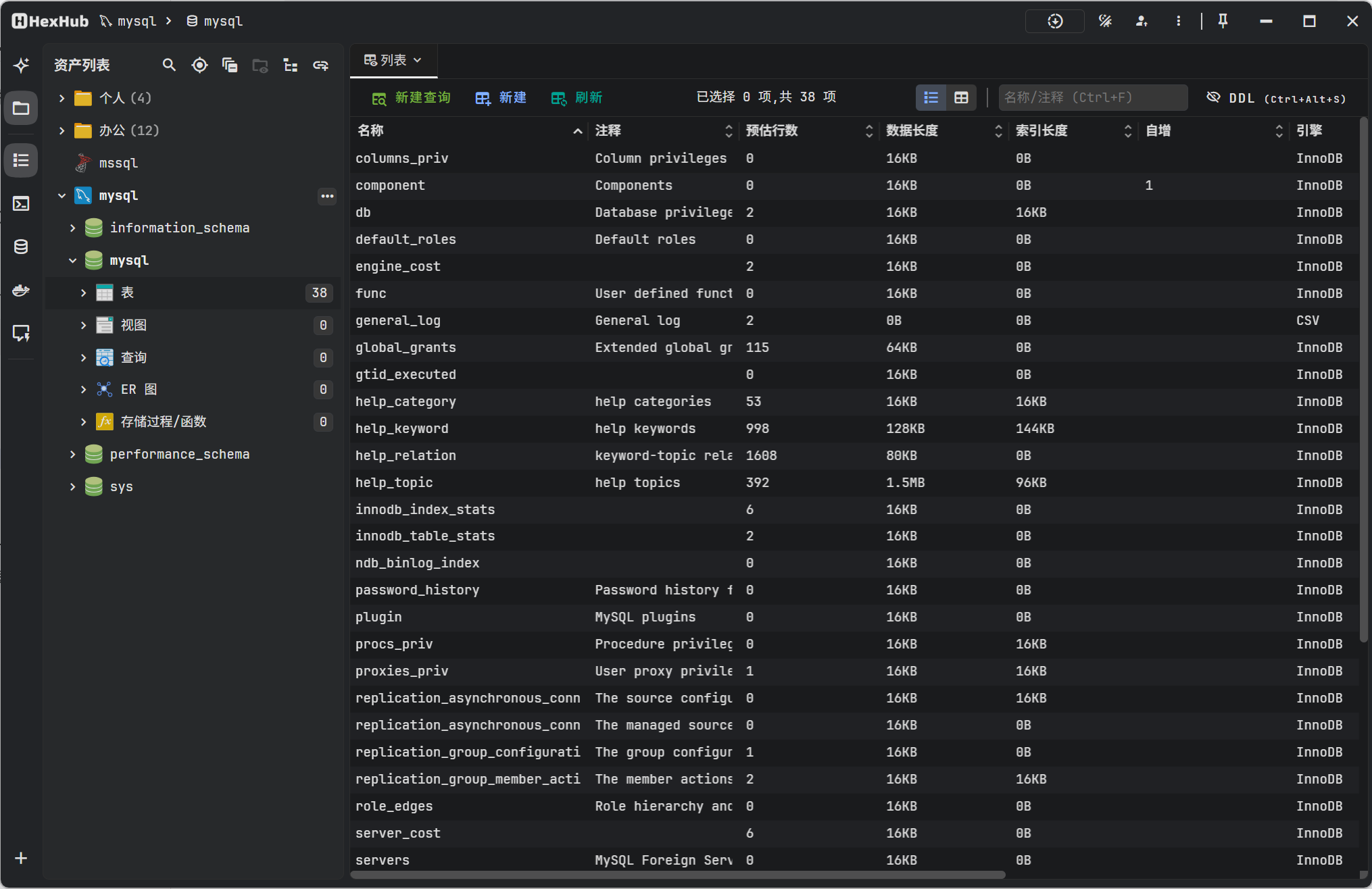Switch to list view mode toggle
This screenshot has width=1372, height=889.
(931, 97)
